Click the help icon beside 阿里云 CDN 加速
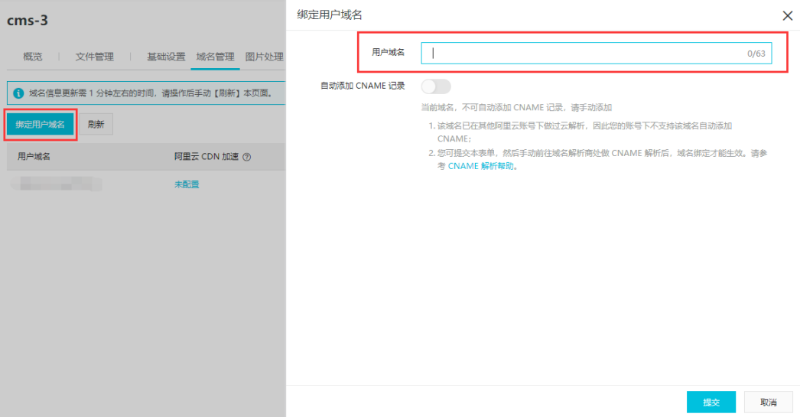This screenshot has width=800, height=417. pos(246,157)
